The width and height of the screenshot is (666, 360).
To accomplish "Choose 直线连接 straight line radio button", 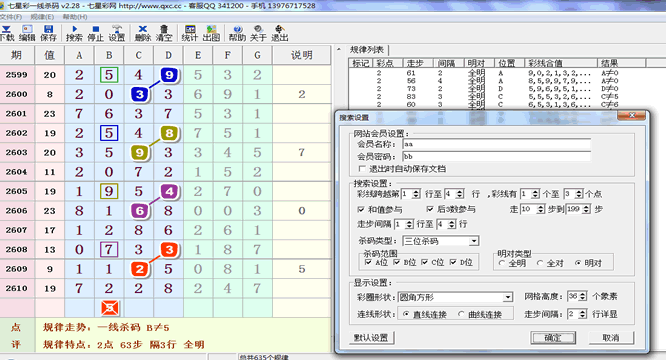I will 406,314.
